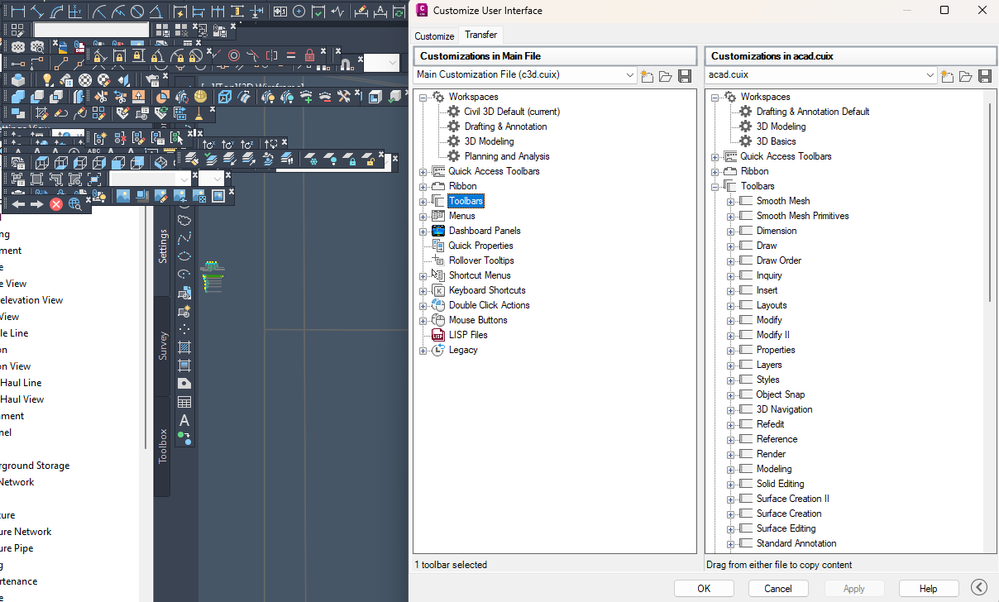Click the Cancel button
The width and height of the screenshot is (999, 602).
pos(778,589)
